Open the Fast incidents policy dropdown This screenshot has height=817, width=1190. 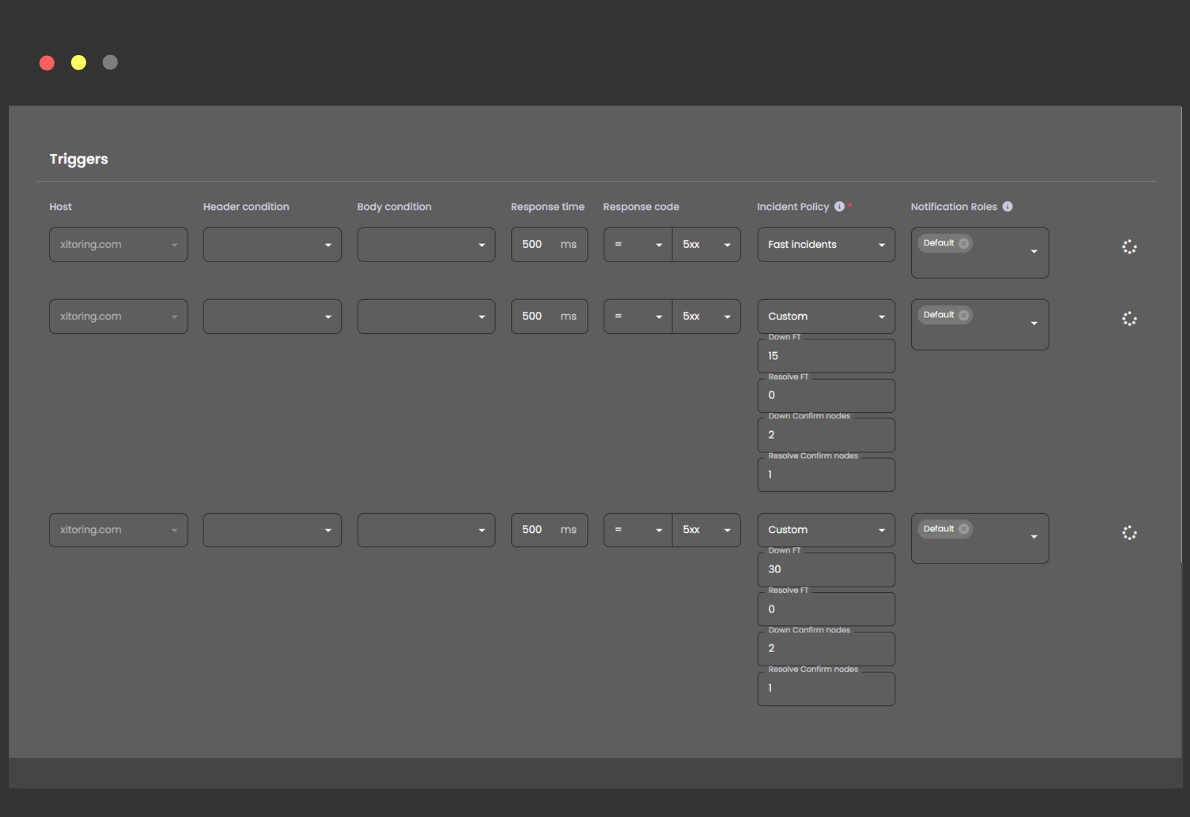(826, 244)
